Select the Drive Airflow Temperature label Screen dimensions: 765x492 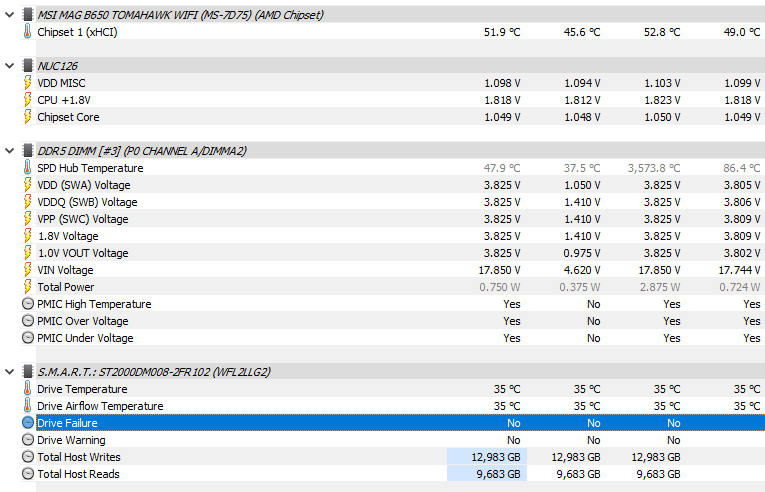(x=101, y=406)
